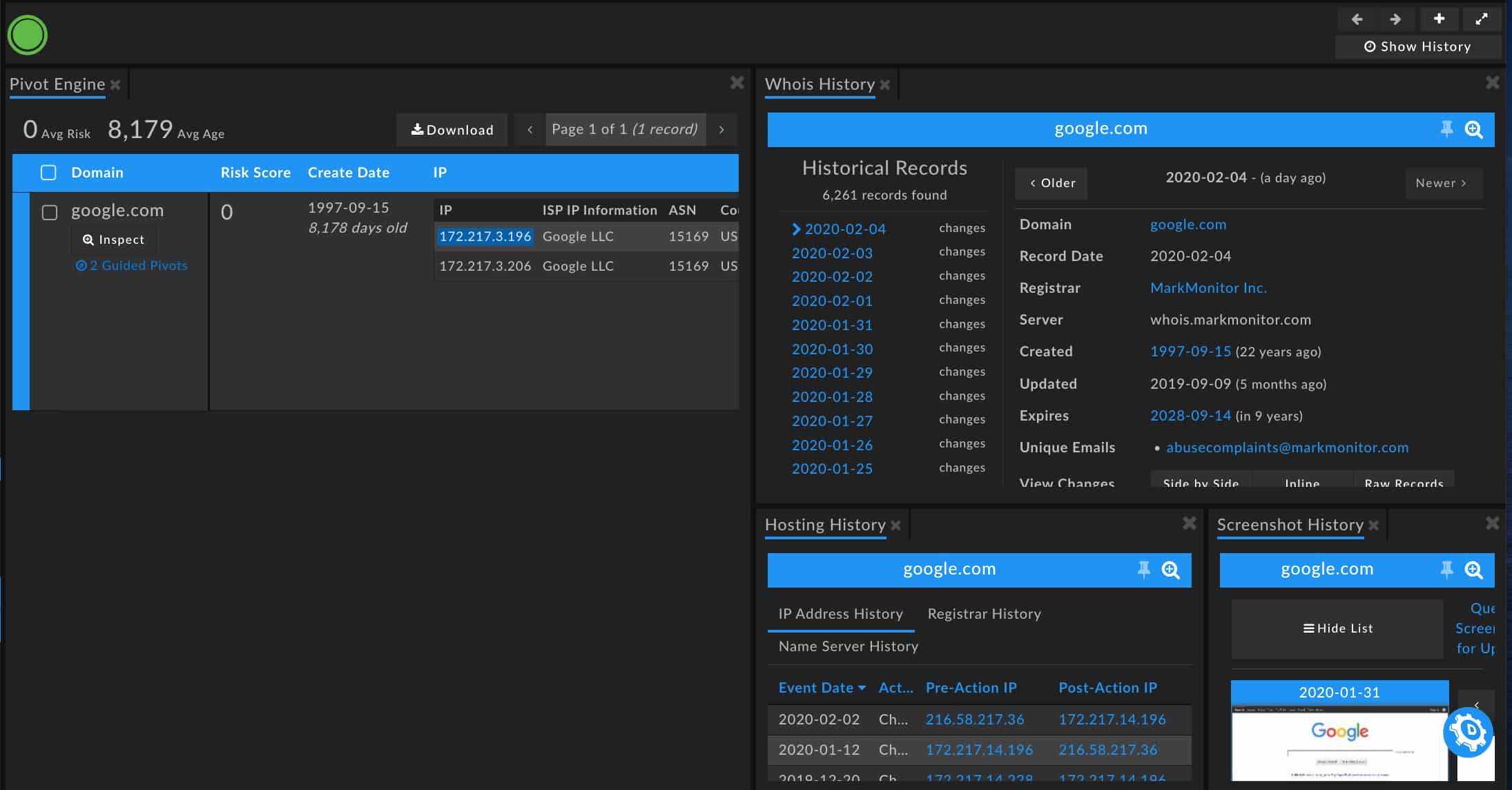Click the magnifier icon in Screenshot History header
1512x790 pixels.
(1473, 570)
